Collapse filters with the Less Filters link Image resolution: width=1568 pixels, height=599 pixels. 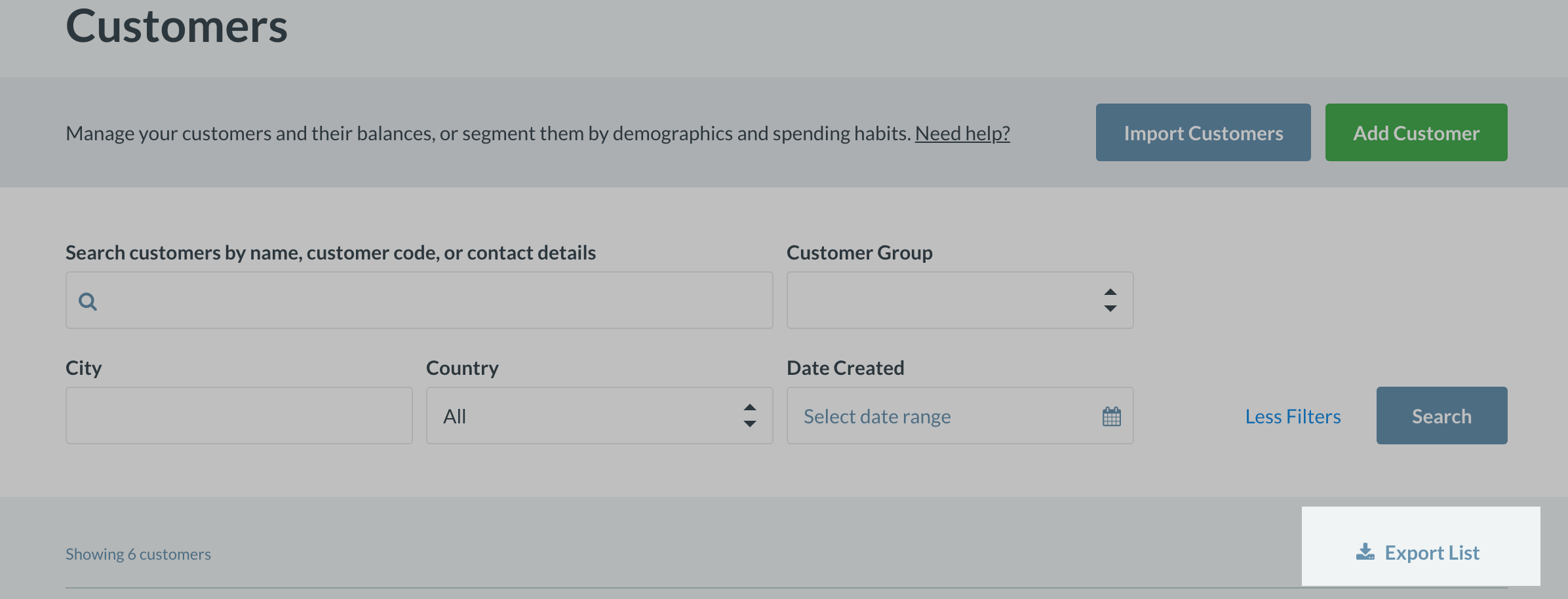[1293, 416]
